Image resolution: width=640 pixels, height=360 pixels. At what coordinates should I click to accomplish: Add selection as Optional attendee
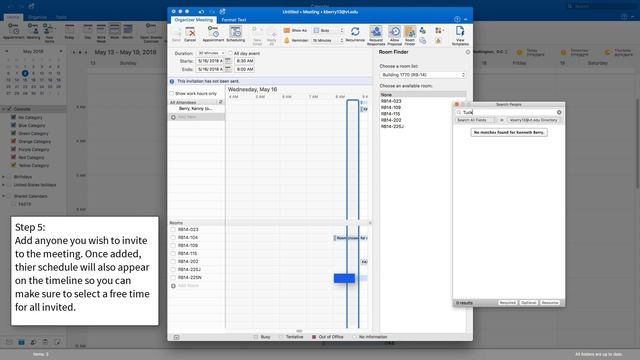(x=529, y=303)
